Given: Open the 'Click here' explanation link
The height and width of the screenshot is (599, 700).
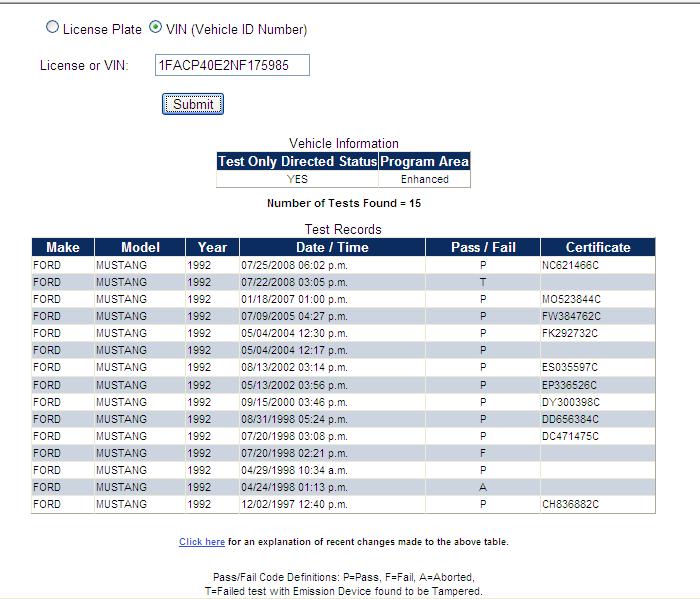Looking at the screenshot, I should 202,542.
